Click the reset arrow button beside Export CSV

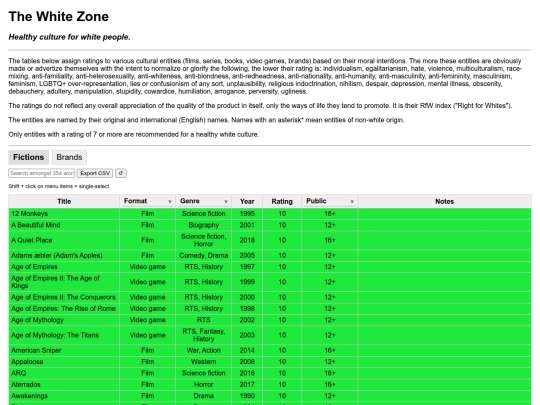(121, 173)
